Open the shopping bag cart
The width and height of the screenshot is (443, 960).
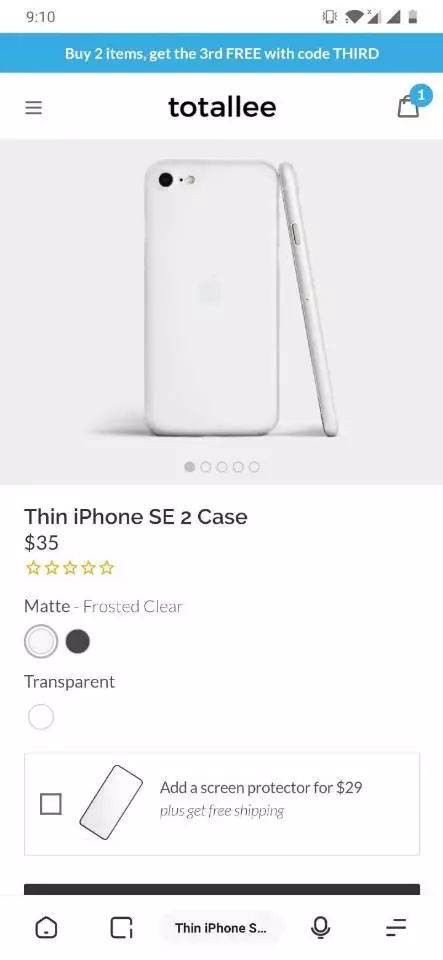(x=408, y=108)
